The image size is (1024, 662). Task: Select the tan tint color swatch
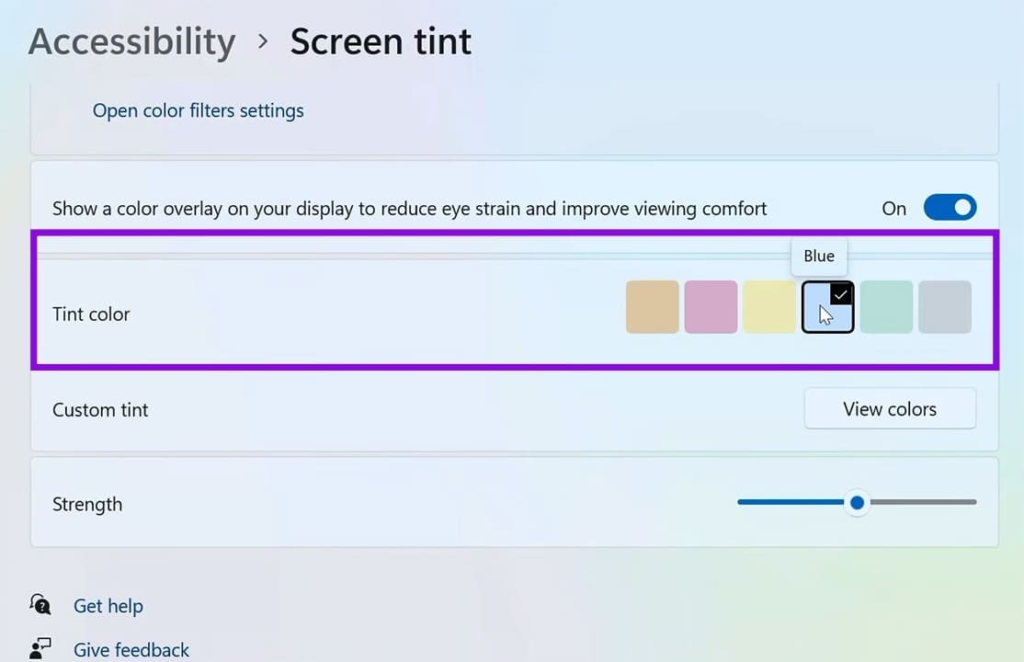(x=652, y=307)
